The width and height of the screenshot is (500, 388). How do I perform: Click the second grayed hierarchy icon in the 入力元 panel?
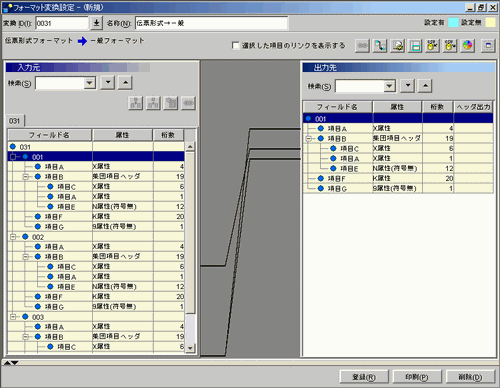pos(153,103)
